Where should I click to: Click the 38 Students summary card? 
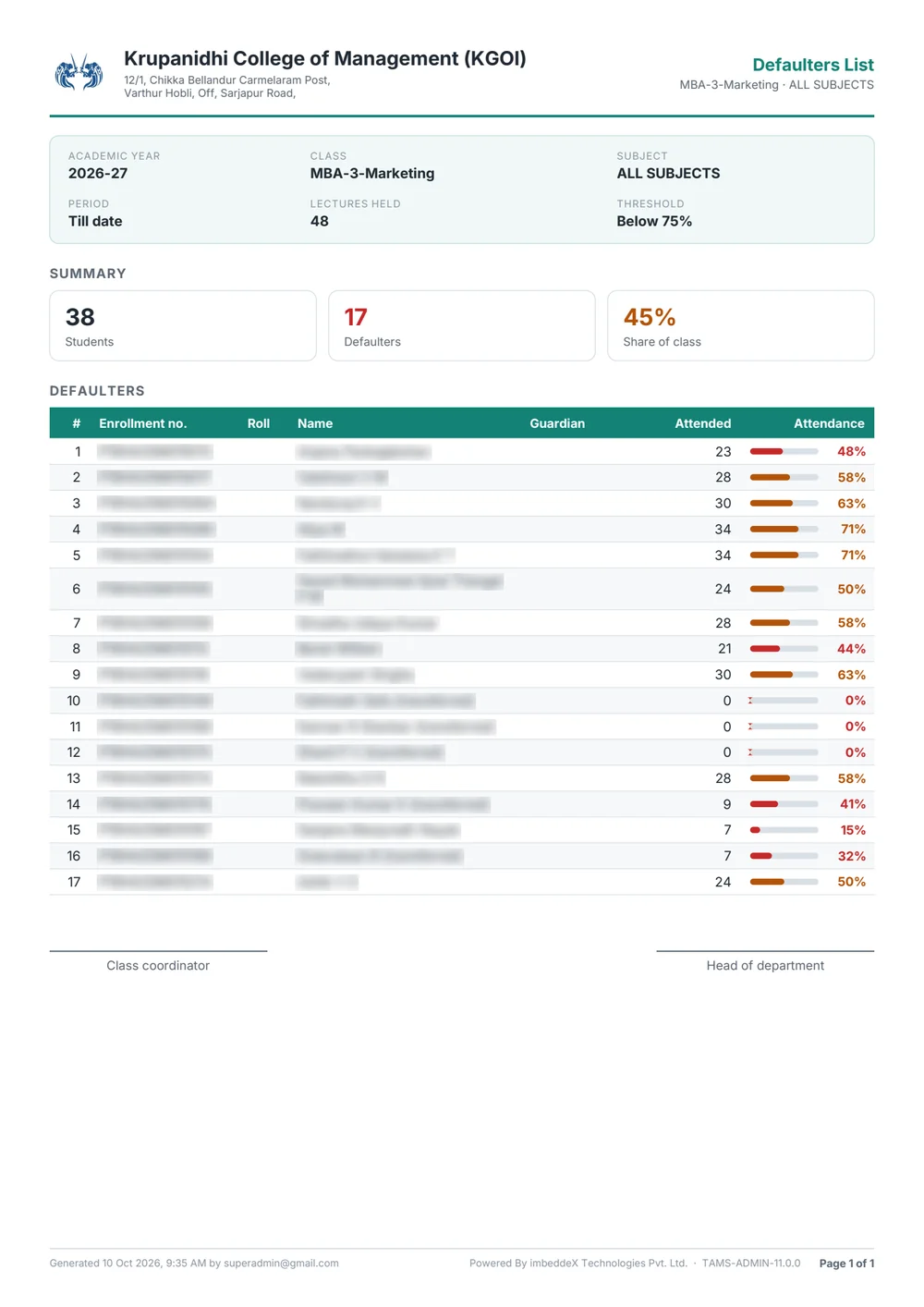point(183,325)
